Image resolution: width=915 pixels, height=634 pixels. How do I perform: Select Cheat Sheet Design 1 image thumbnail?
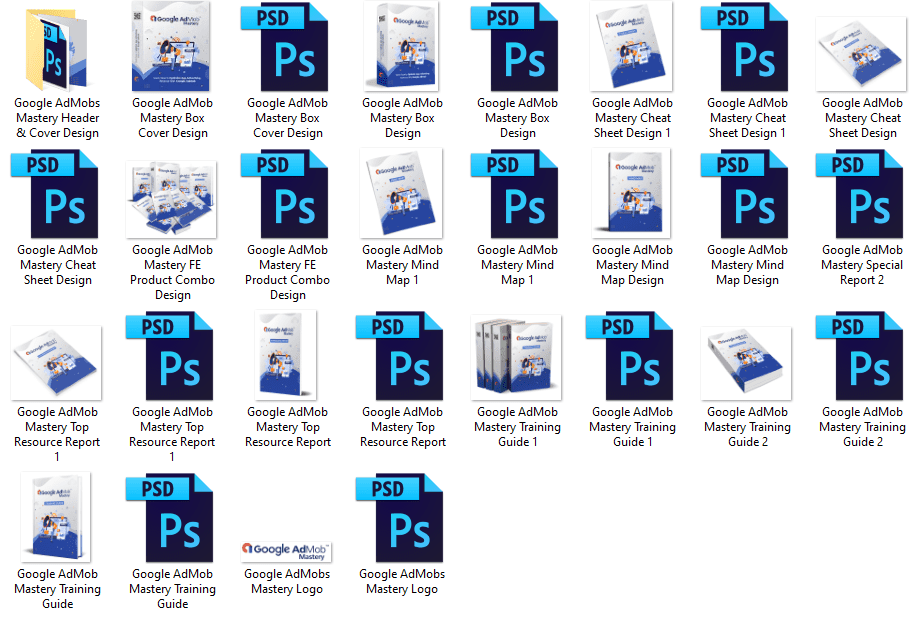click(631, 46)
